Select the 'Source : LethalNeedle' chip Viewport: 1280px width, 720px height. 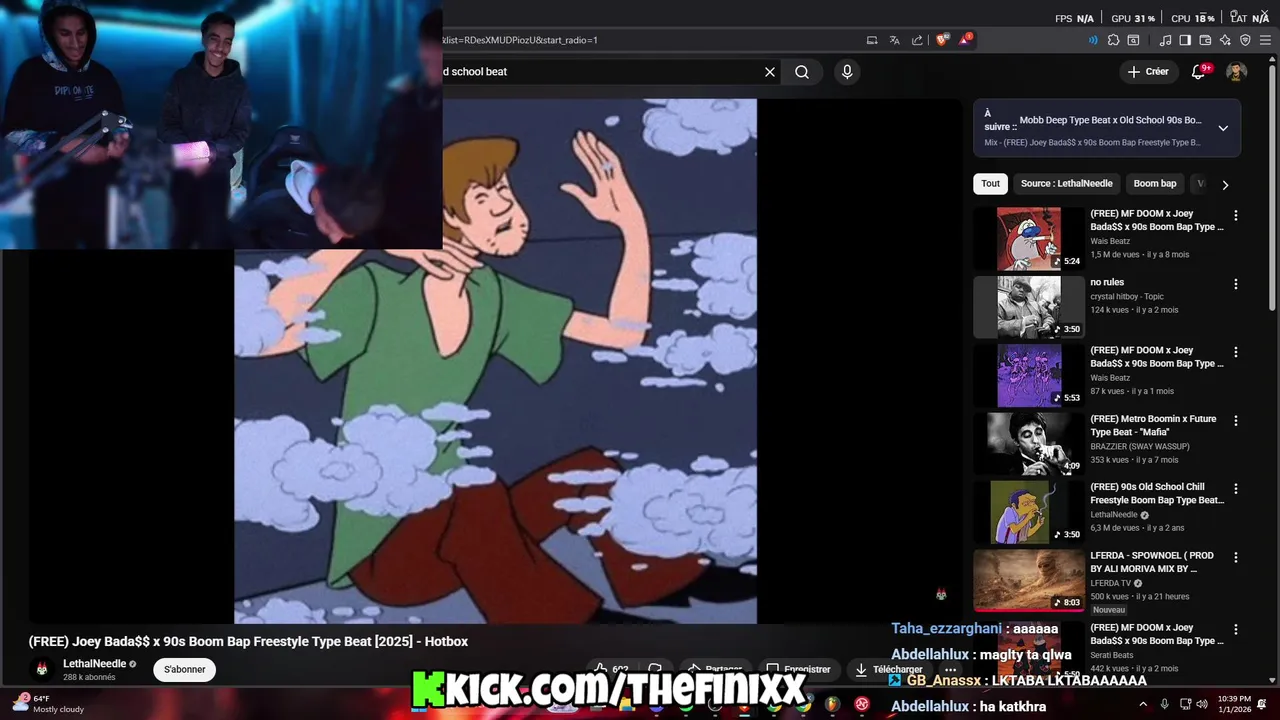[1067, 184]
